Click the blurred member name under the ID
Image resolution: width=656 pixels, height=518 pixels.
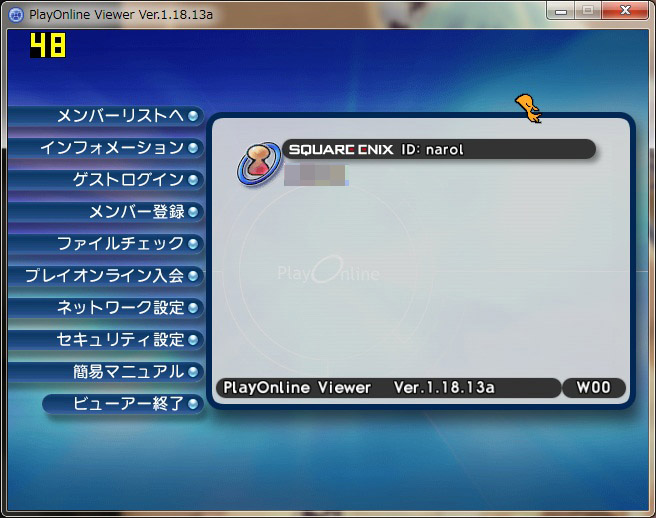pyautogui.click(x=316, y=175)
